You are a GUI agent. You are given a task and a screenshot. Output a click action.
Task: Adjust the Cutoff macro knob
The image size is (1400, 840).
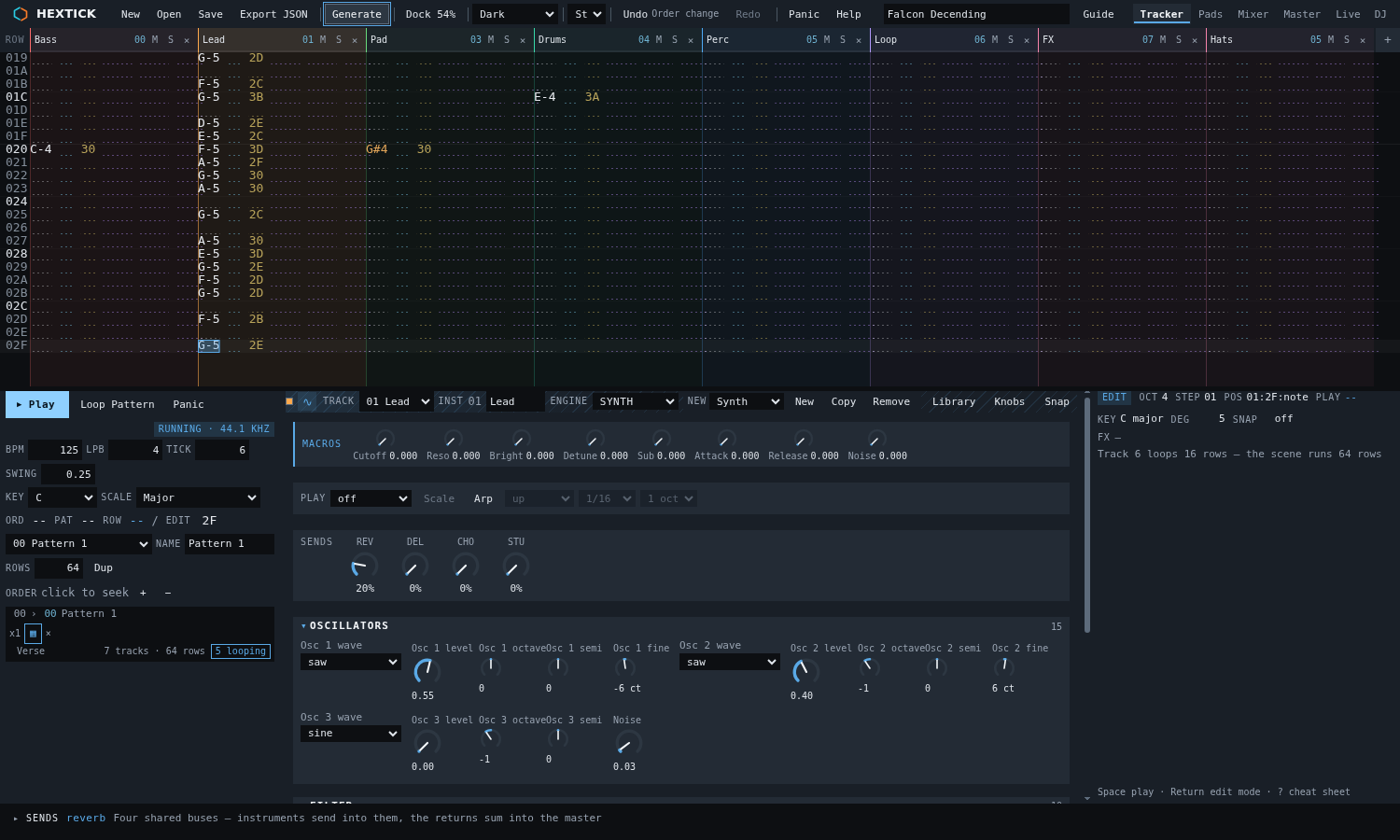[x=385, y=439]
